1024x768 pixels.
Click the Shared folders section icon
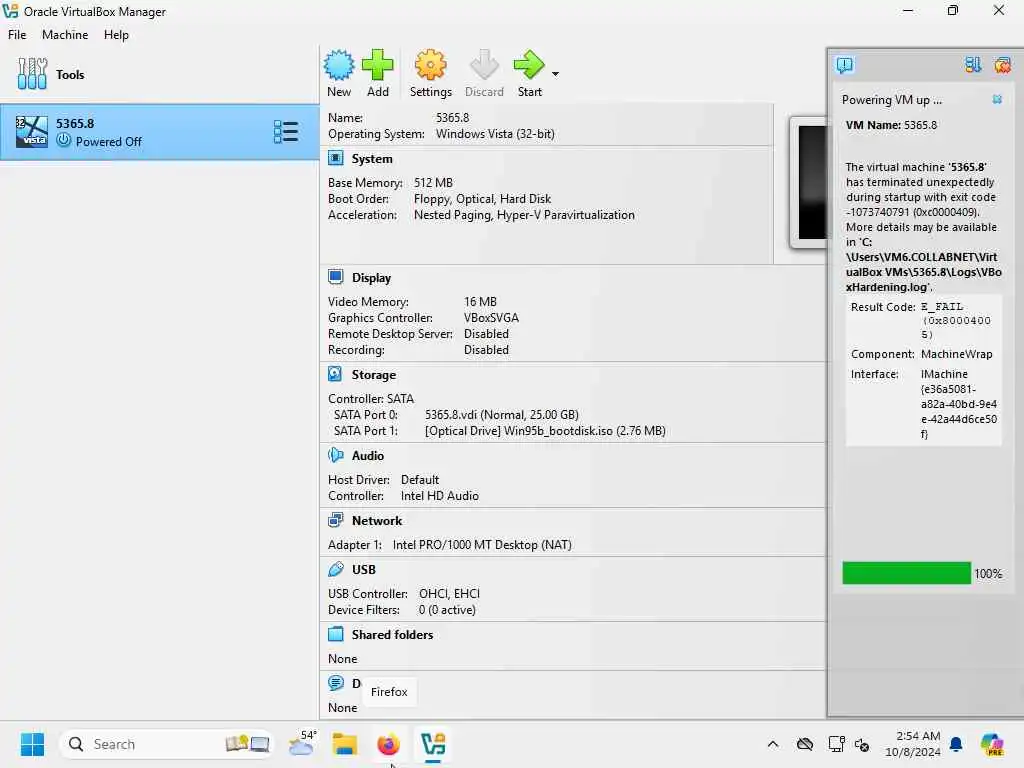click(336, 633)
